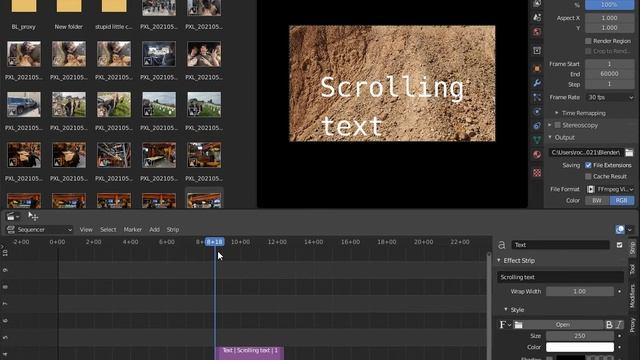Uncheck the File Extensions checkbox

(x=588, y=165)
